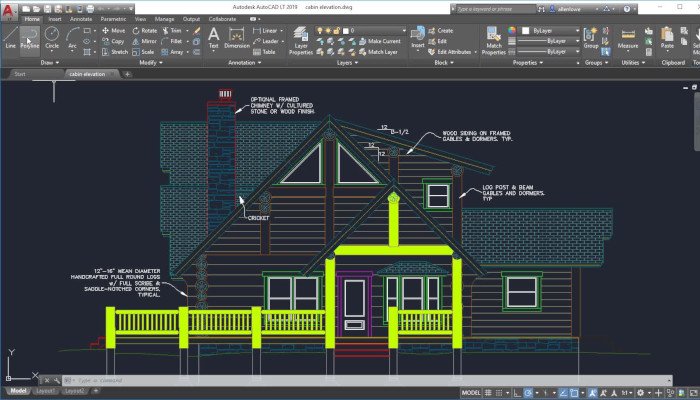Click the Trim tool
This screenshot has width=700, height=400.
[171, 31]
